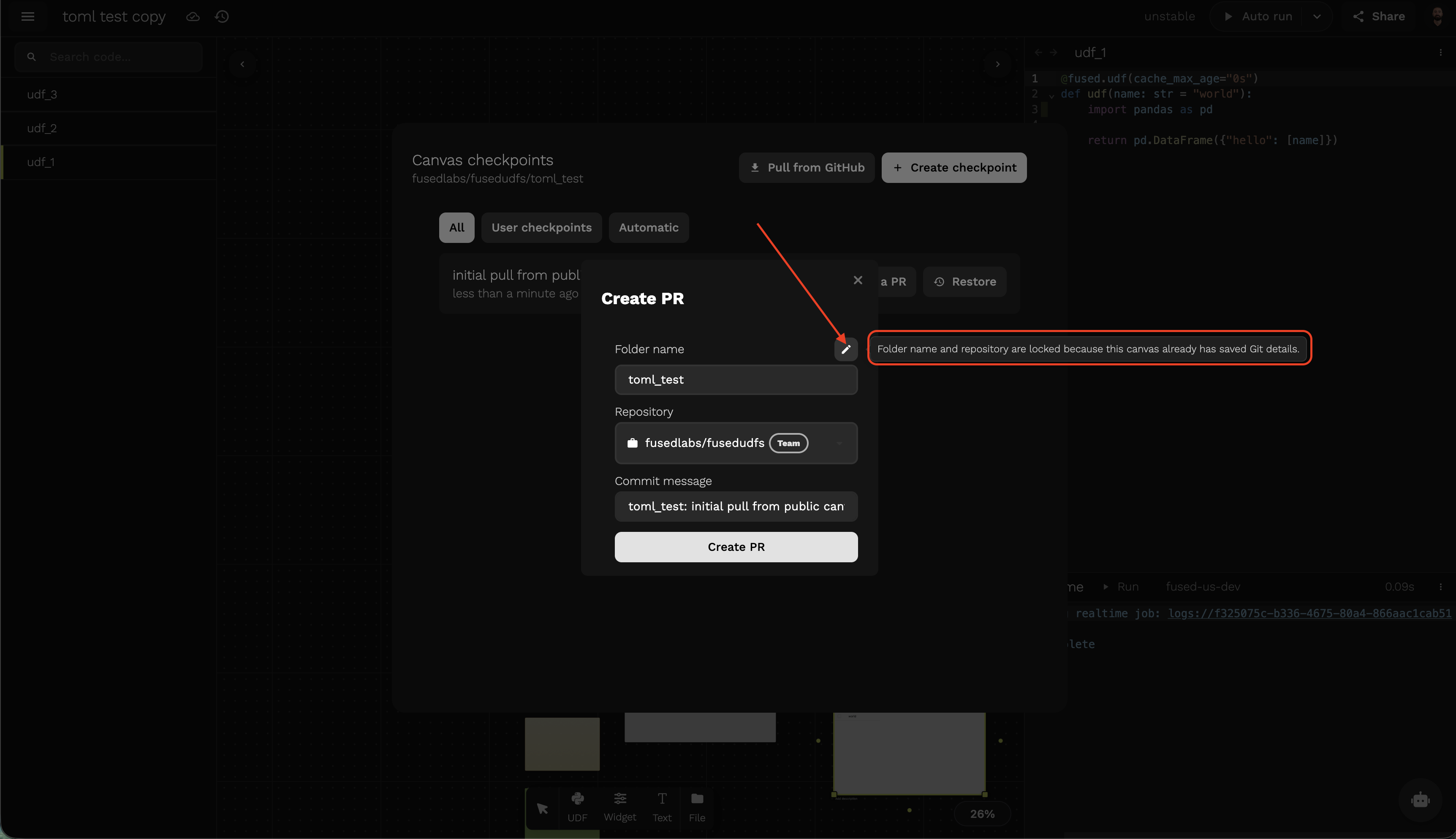Collapse the left canvas panel arrow
Viewport: 1456px width, 839px height.
point(242,64)
